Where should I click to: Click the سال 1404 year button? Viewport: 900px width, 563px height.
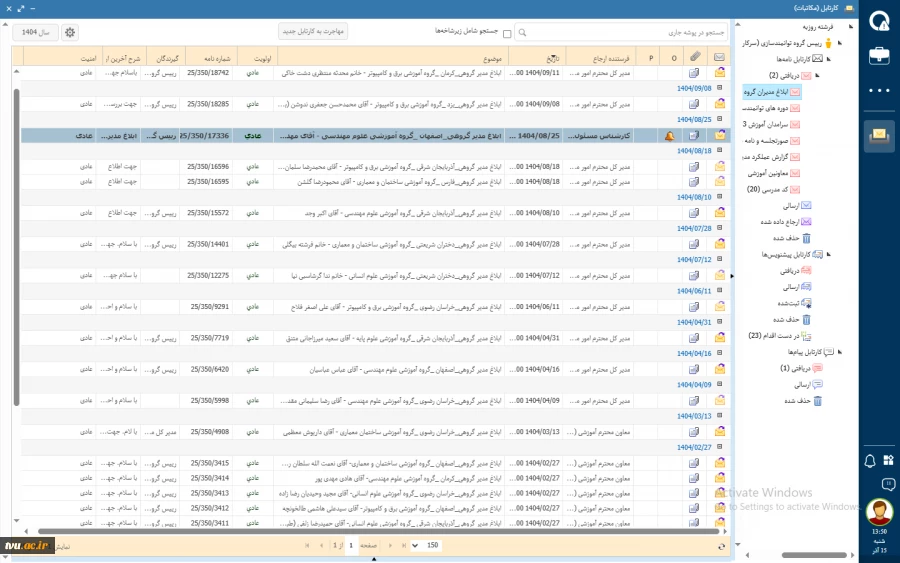tap(36, 33)
